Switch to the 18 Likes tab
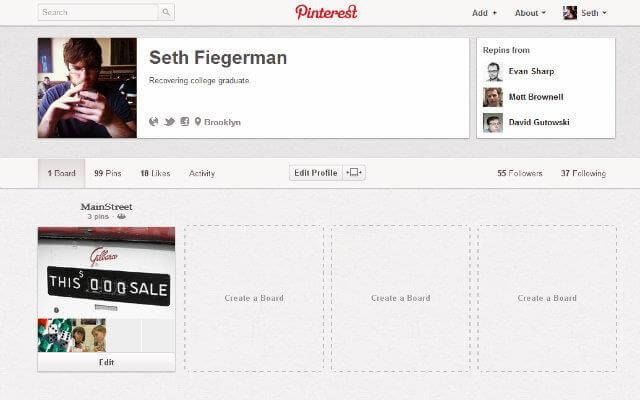 pos(155,173)
